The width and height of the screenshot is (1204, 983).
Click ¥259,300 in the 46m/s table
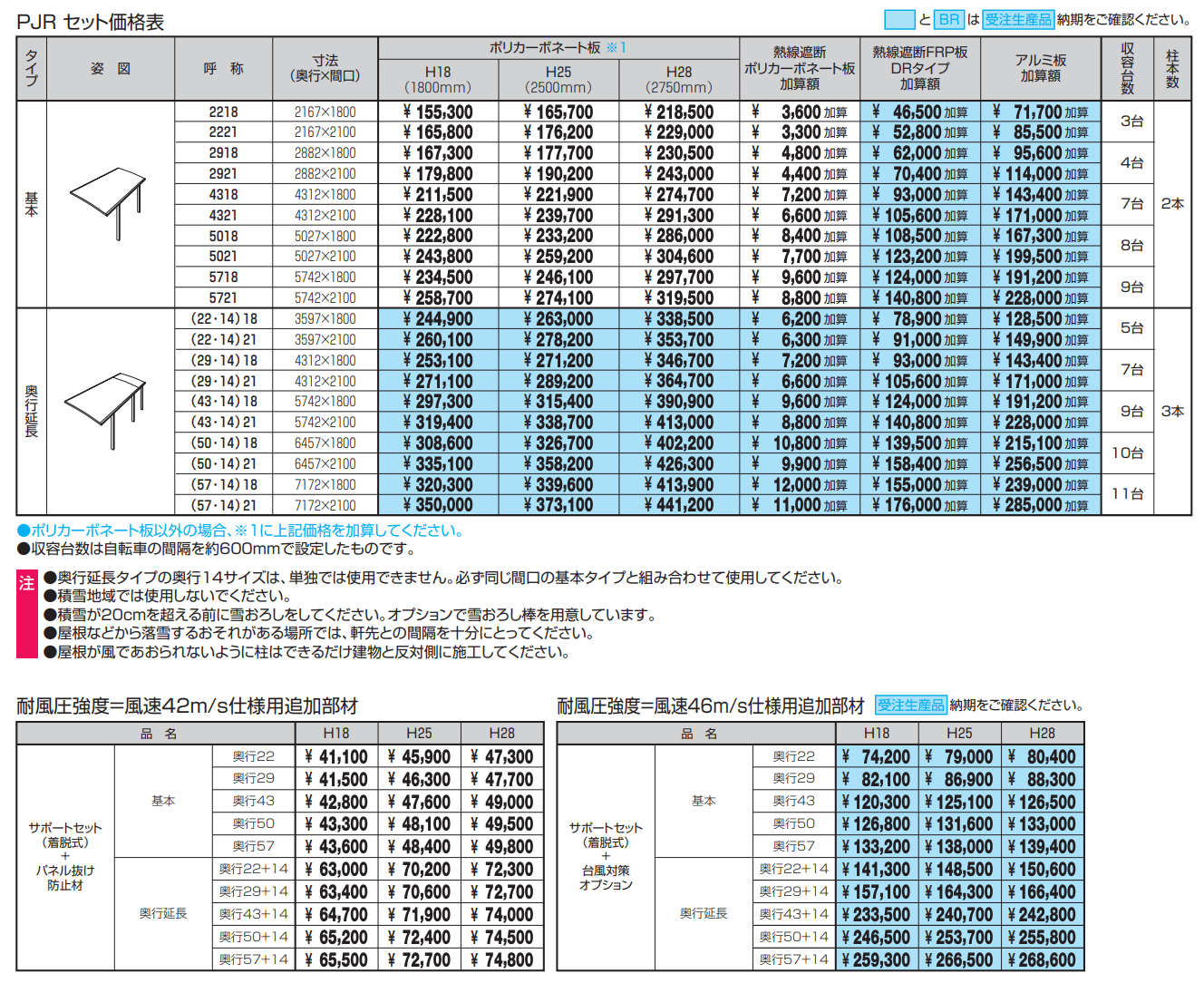[876, 959]
